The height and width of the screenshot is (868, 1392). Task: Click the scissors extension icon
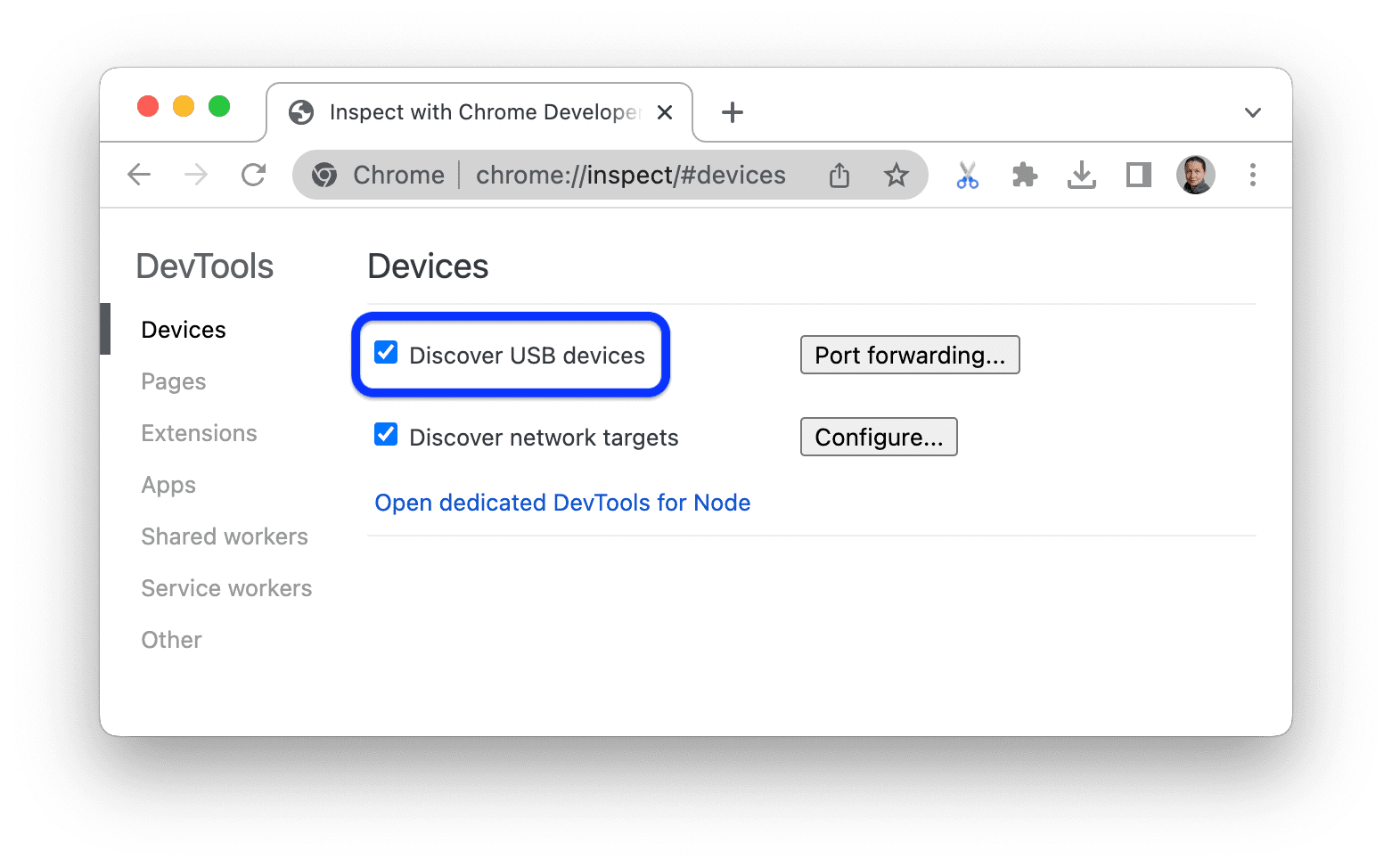point(967,175)
